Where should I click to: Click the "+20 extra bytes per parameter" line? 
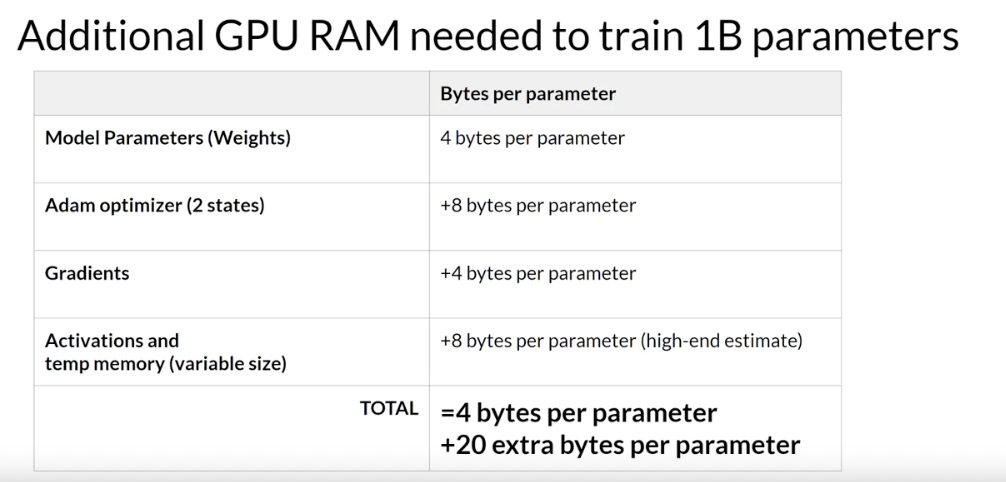click(620, 444)
